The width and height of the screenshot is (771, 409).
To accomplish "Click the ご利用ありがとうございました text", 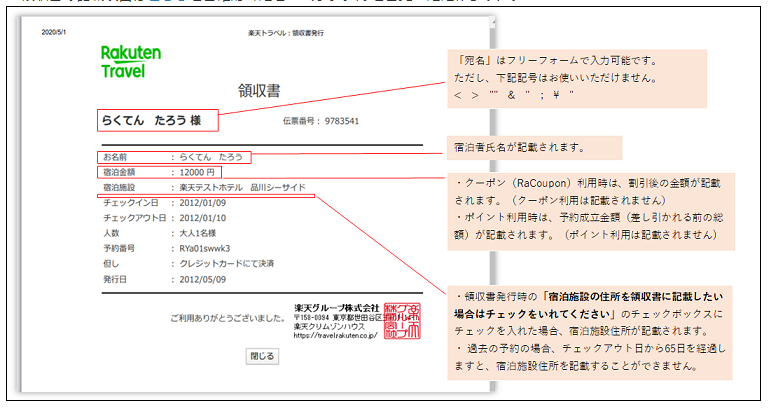I will point(228,319).
